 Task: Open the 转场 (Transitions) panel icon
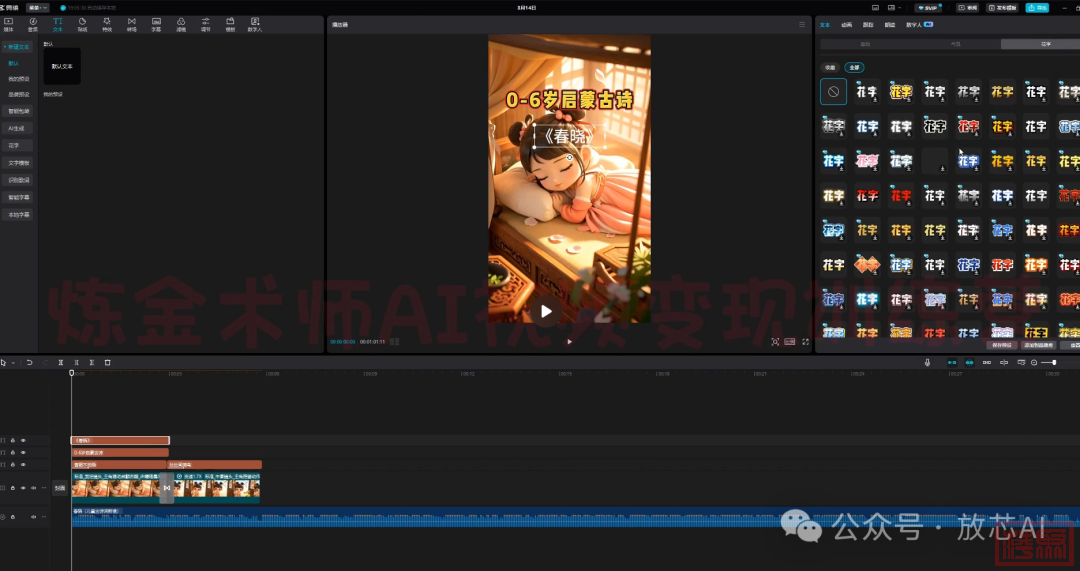click(x=132, y=24)
